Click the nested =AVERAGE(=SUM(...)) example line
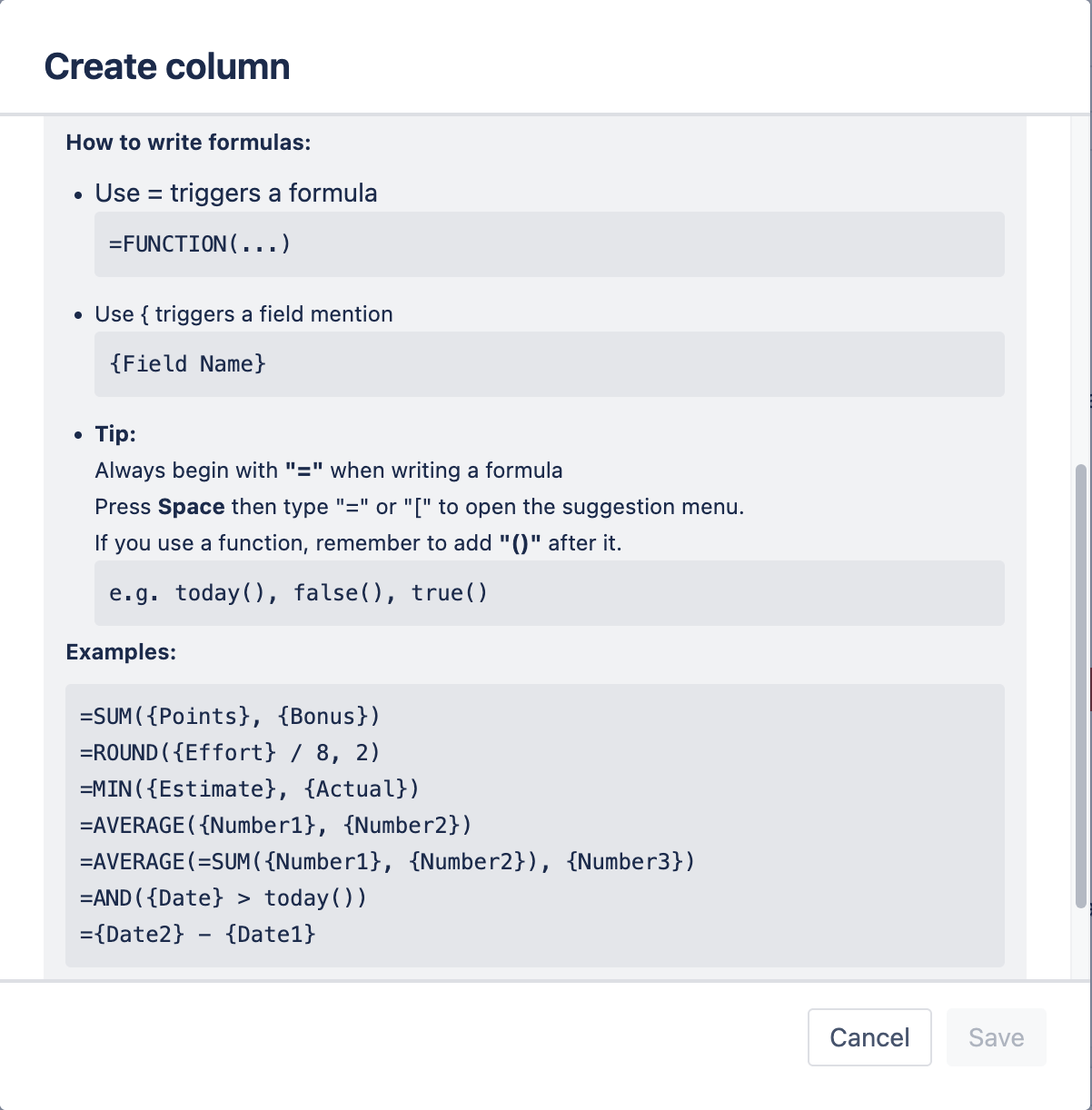The width and height of the screenshot is (1092, 1110). point(387,862)
